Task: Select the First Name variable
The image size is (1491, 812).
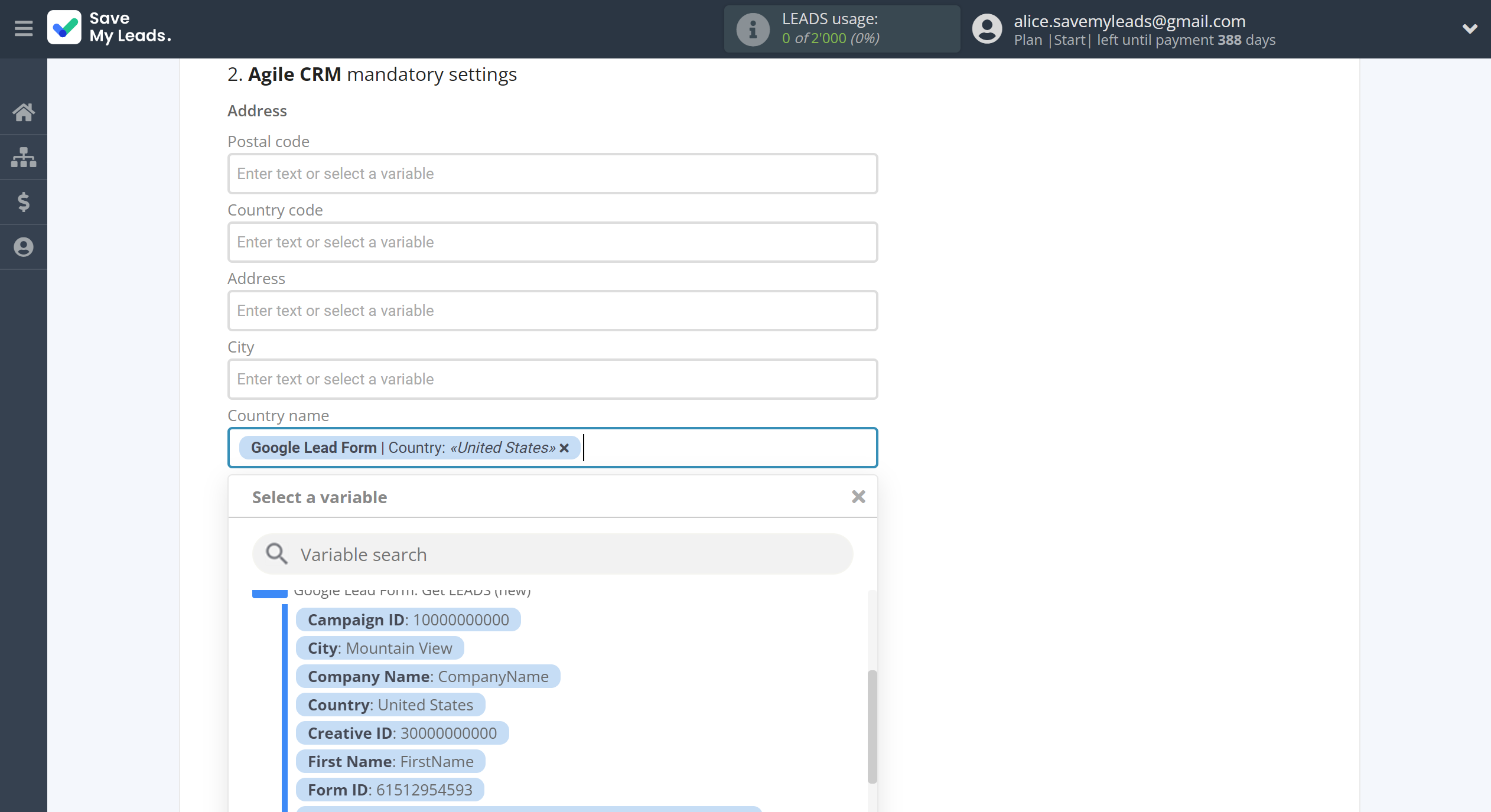Action: point(390,761)
